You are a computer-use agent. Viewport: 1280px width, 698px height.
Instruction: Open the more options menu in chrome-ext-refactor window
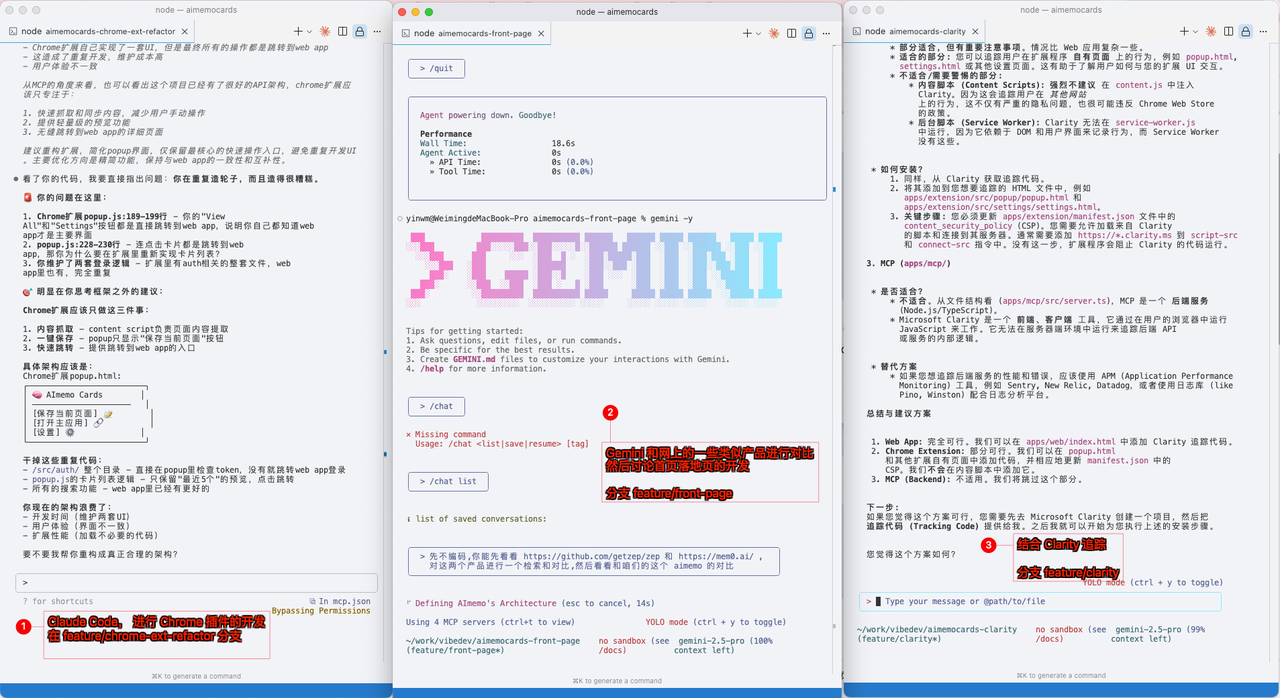[377, 32]
